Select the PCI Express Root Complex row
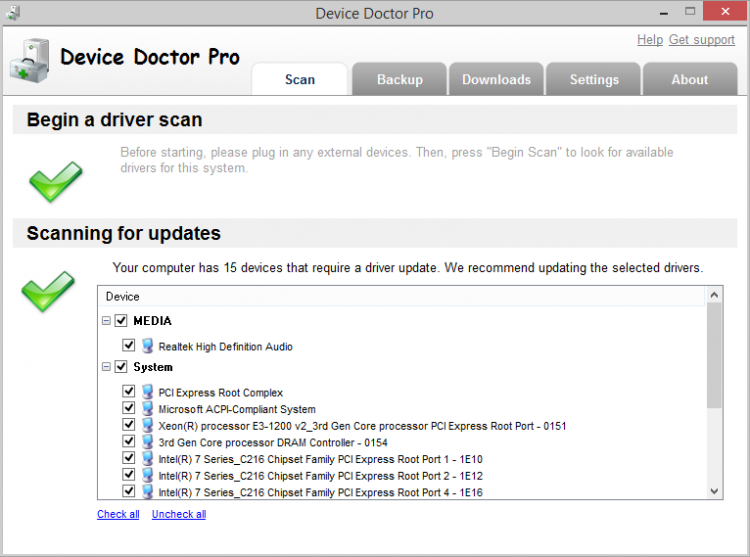 pos(221,393)
